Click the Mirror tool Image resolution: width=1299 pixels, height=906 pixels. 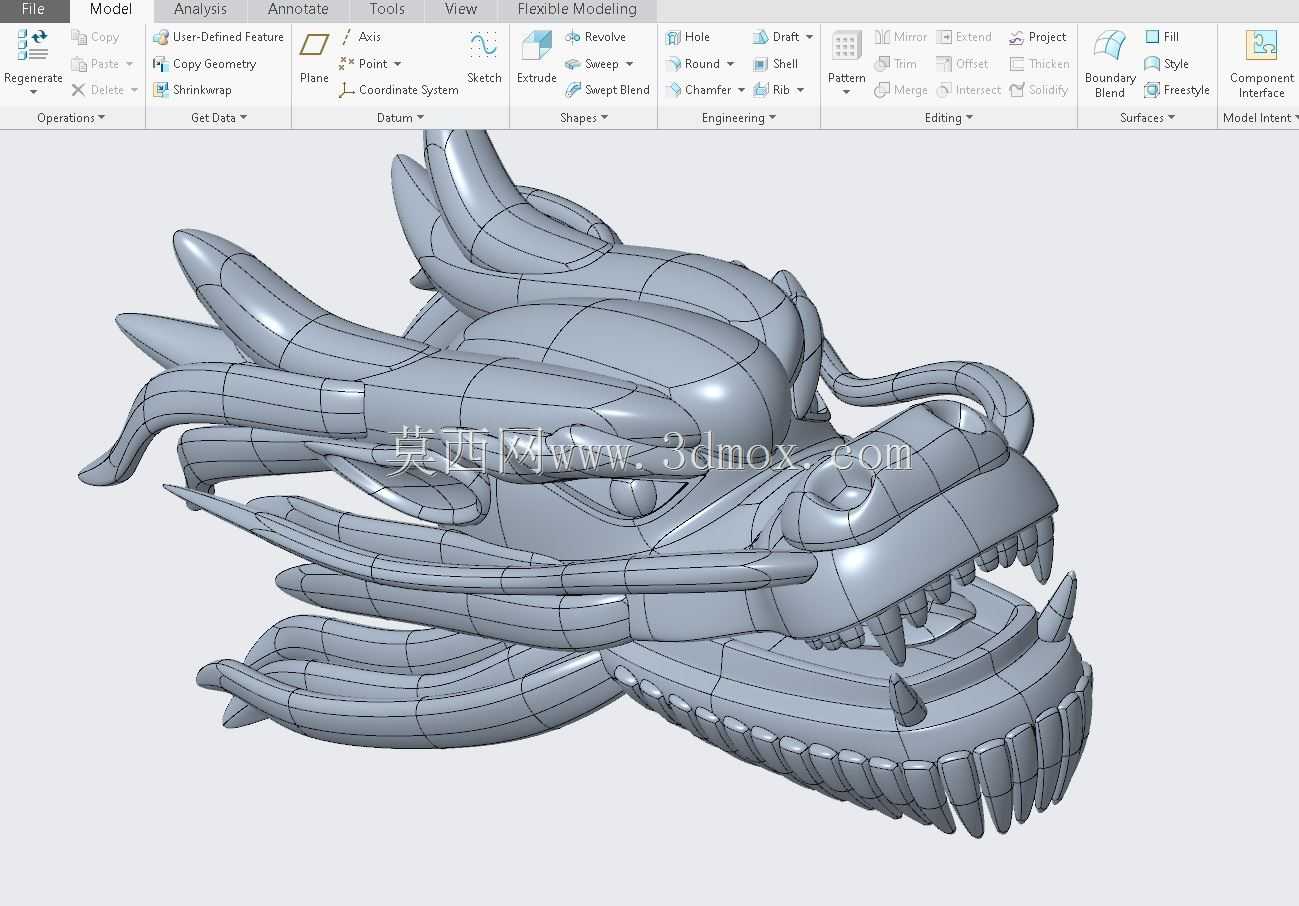[x=901, y=37]
